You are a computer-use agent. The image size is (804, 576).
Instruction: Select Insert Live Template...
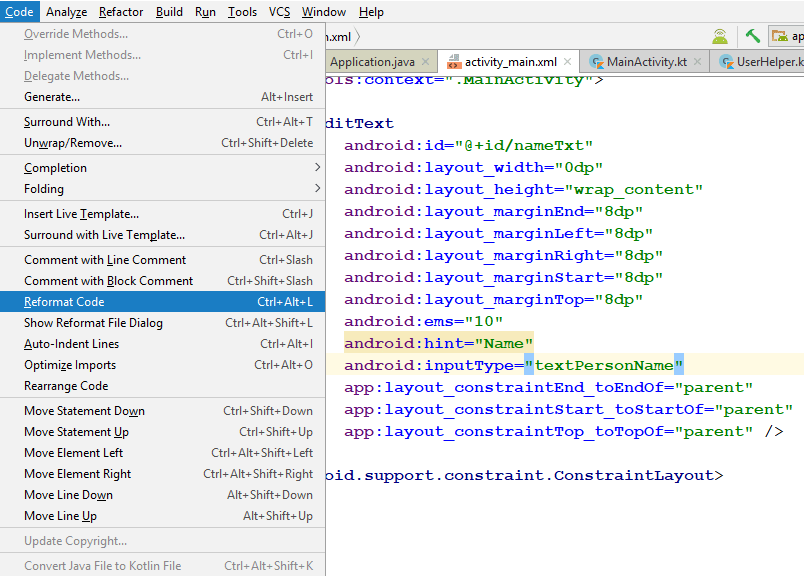[163, 214]
